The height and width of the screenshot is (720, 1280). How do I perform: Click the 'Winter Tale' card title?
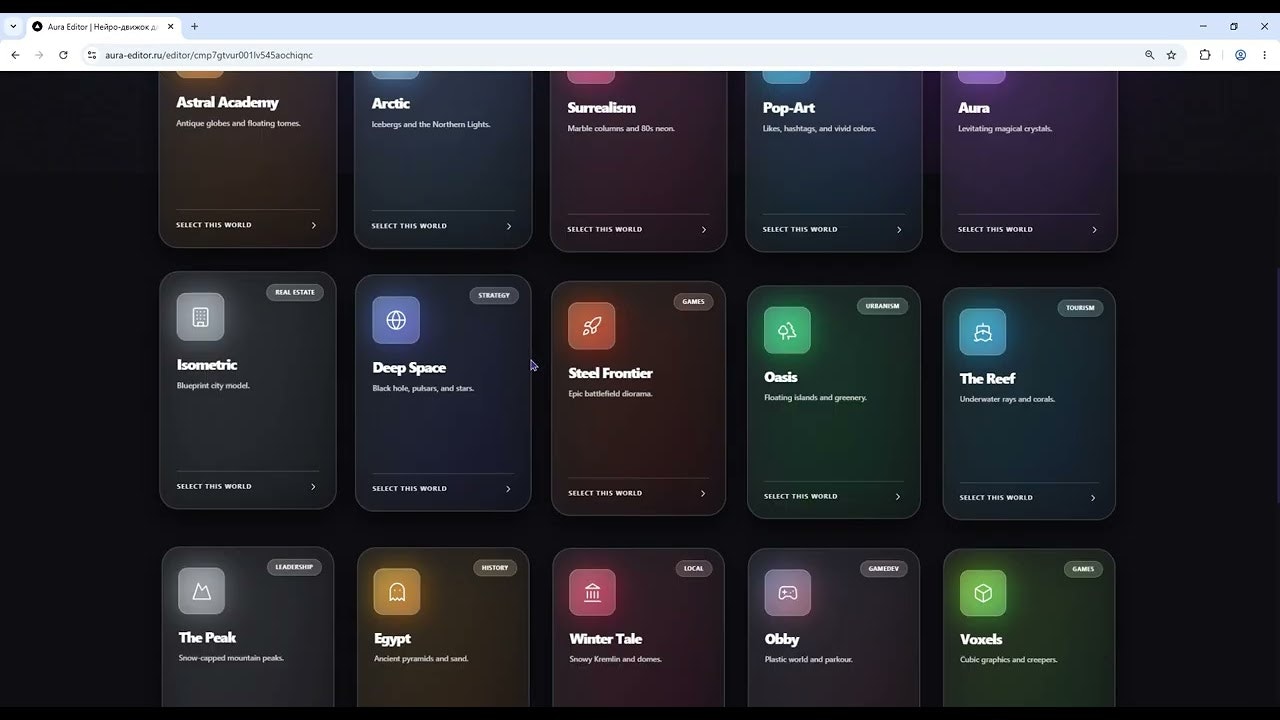[605, 639]
